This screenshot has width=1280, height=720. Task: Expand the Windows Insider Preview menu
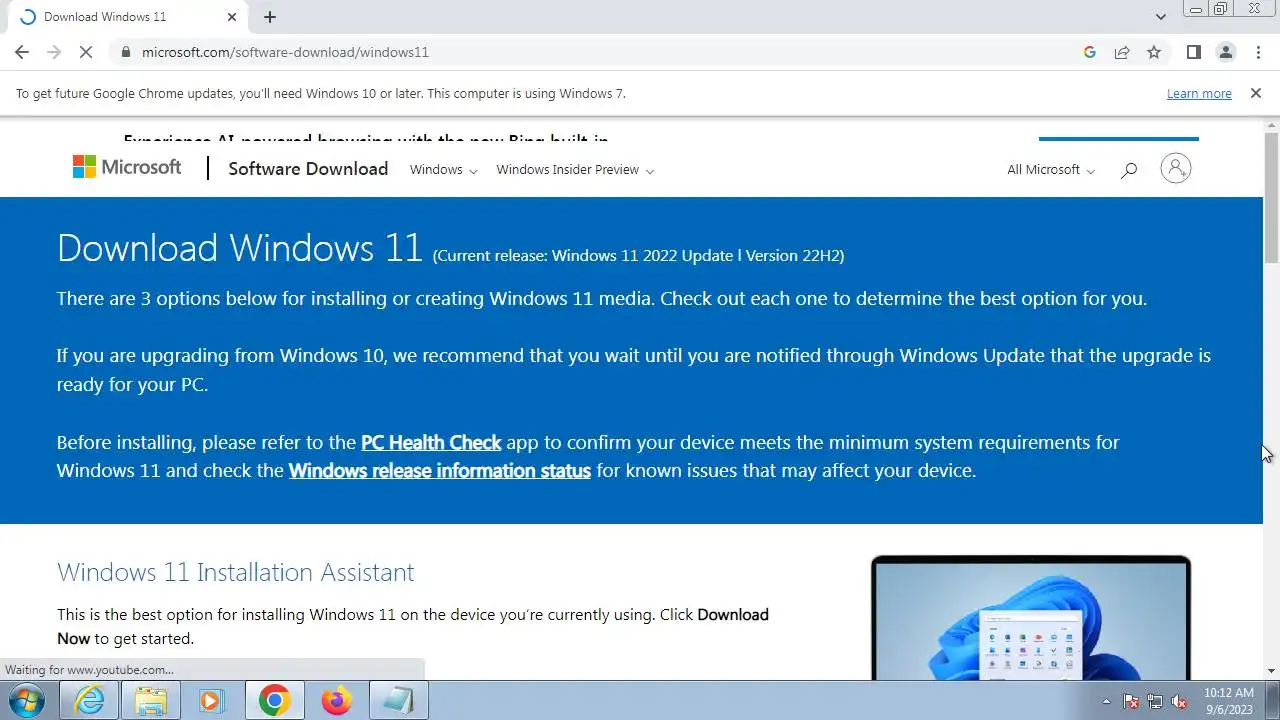(x=575, y=170)
